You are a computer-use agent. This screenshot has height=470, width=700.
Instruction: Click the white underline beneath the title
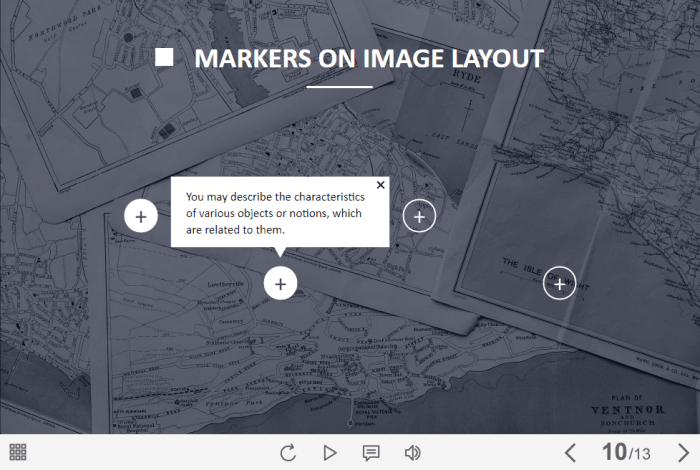[339, 88]
